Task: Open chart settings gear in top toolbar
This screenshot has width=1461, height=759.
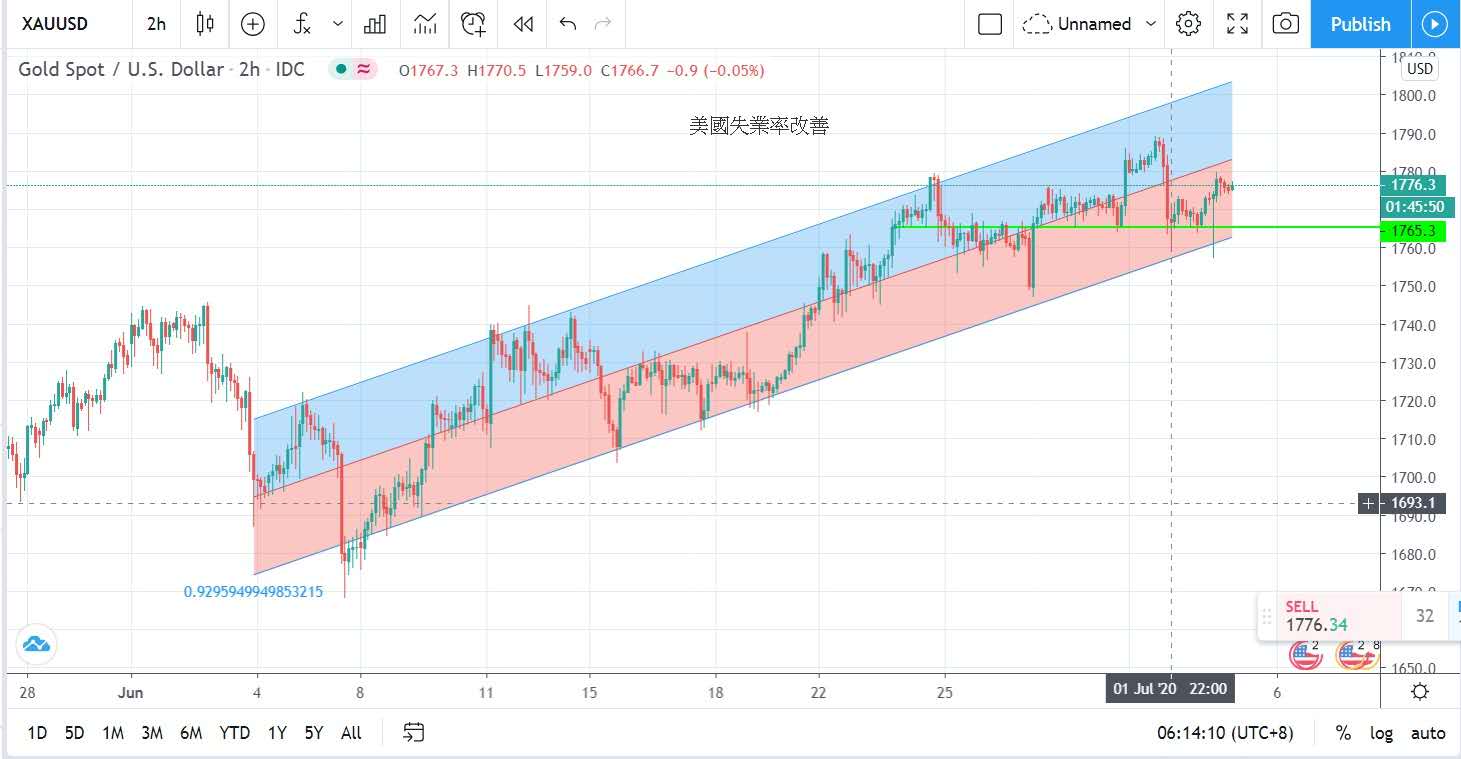Action: (x=1188, y=24)
